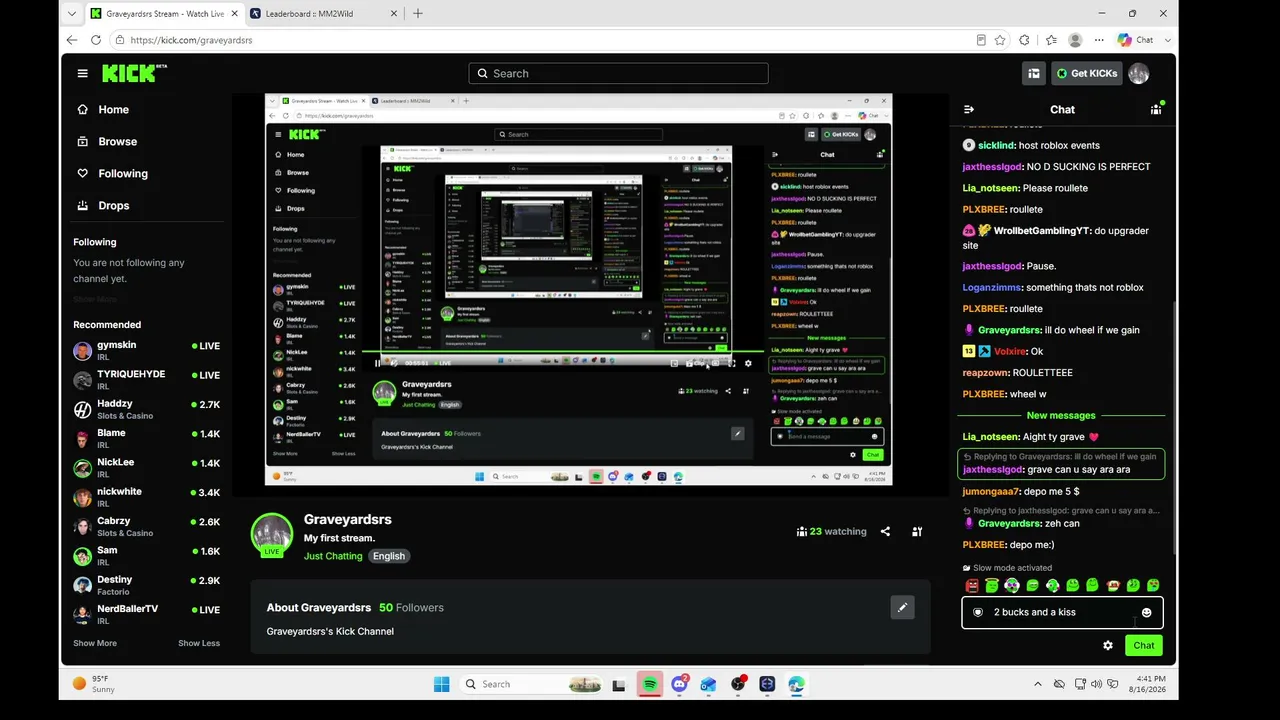Open the browser favorites list
This screenshot has height=720, width=1280.
(x=1051, y=40)
